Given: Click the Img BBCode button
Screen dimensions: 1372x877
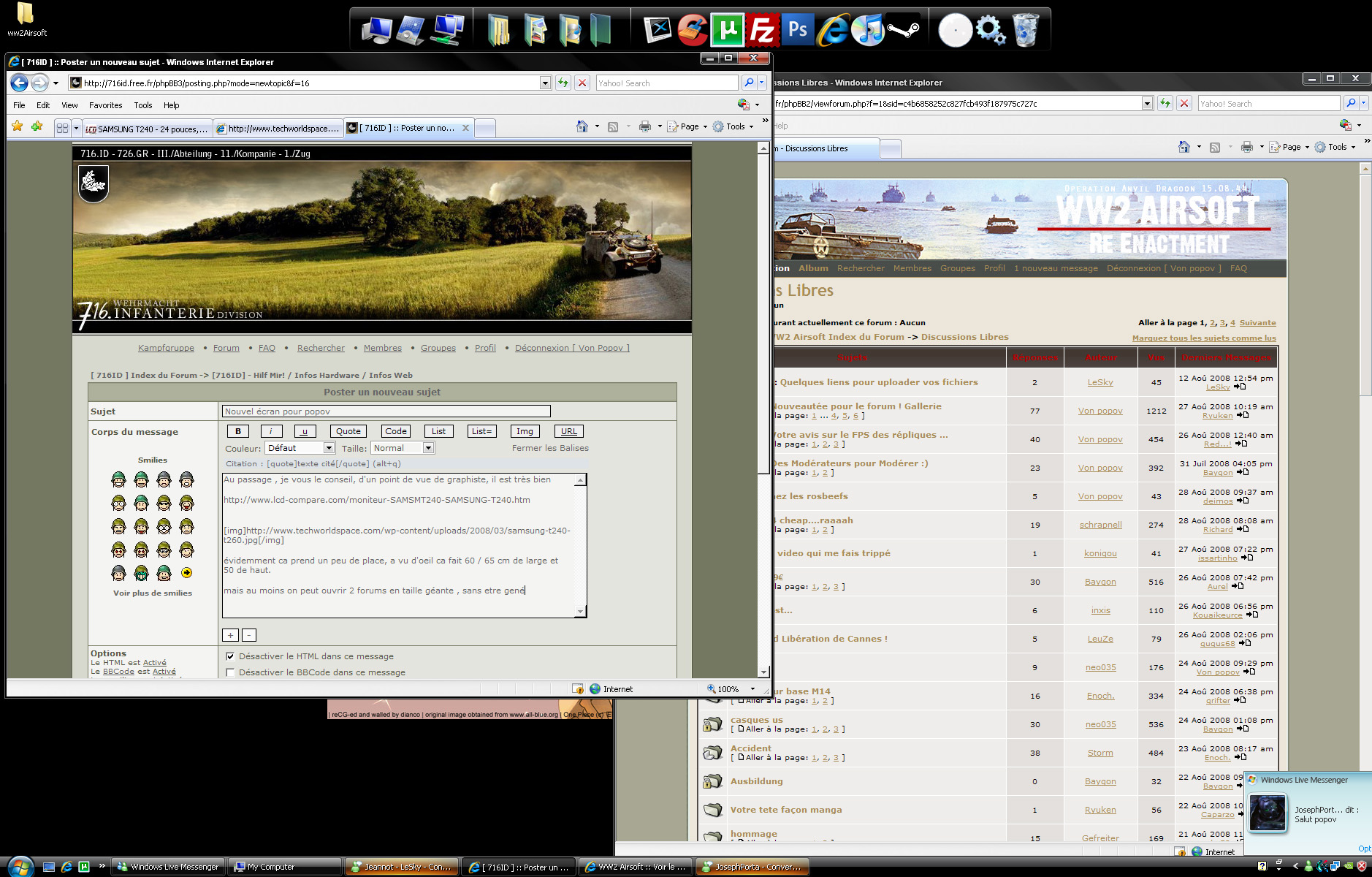Looking at the screenshot, I should tap(525, 431).
